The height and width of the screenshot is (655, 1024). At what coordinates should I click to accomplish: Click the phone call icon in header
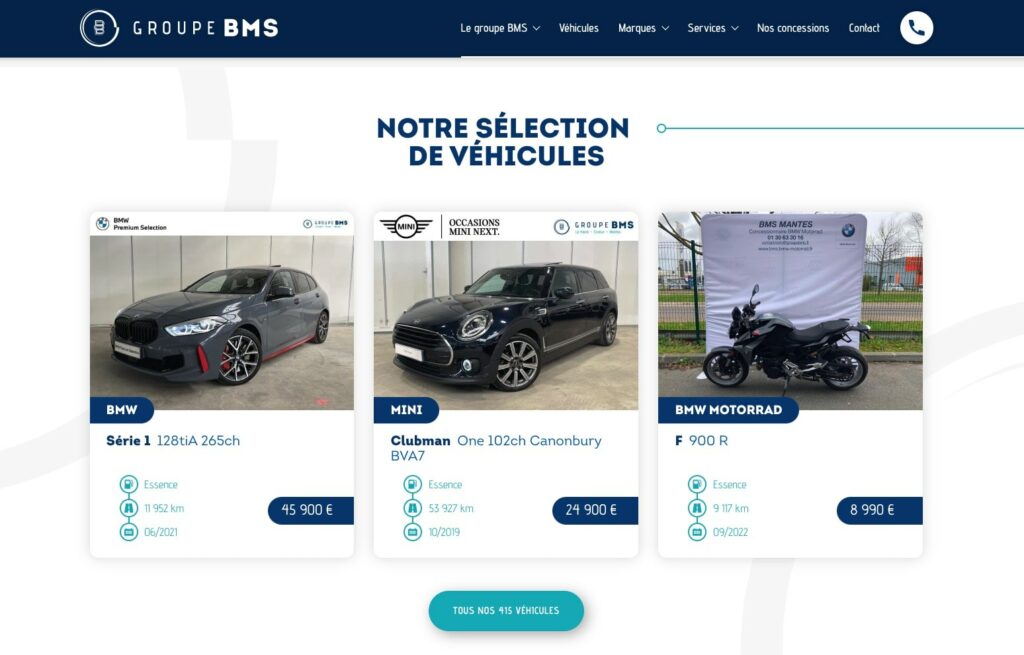(x=916, y=28)
